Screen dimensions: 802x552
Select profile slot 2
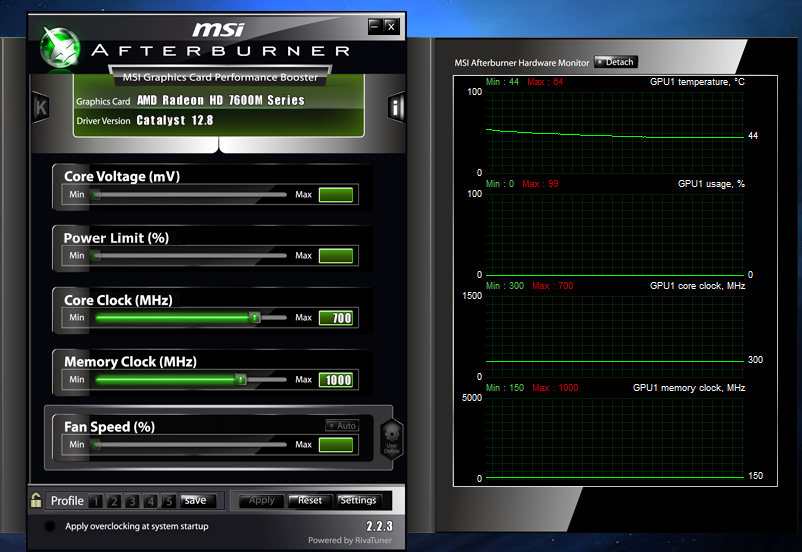tap(114, 501)
